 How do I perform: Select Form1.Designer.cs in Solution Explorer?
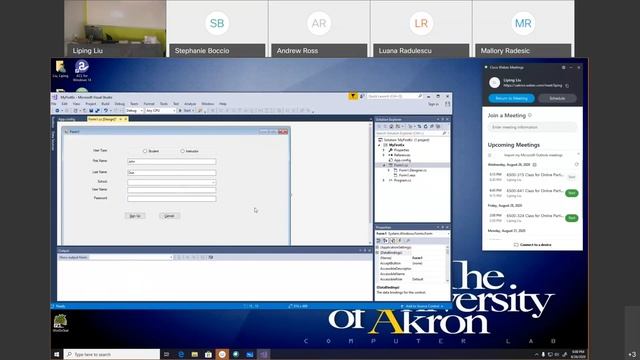pos(412,170)
